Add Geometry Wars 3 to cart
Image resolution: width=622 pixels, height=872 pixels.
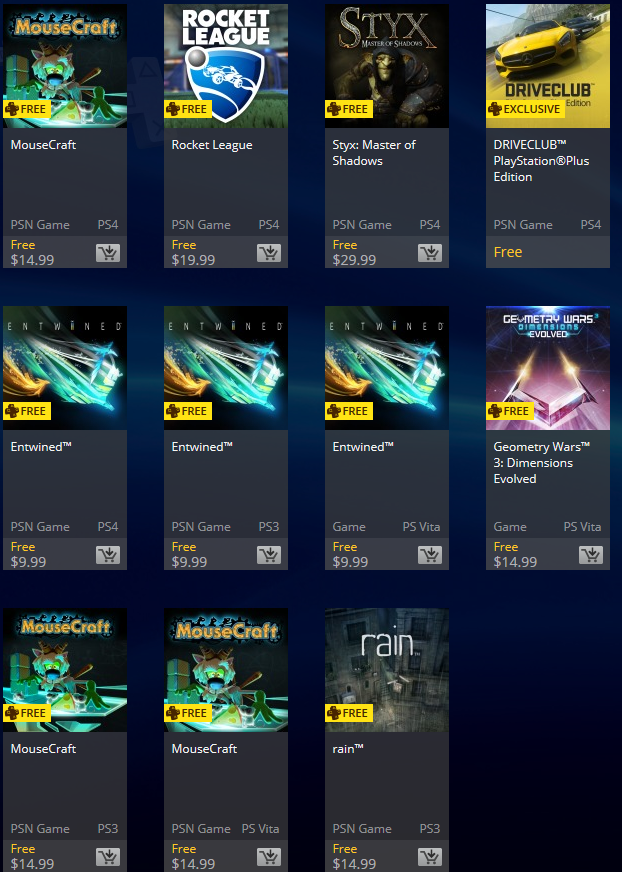591,555
